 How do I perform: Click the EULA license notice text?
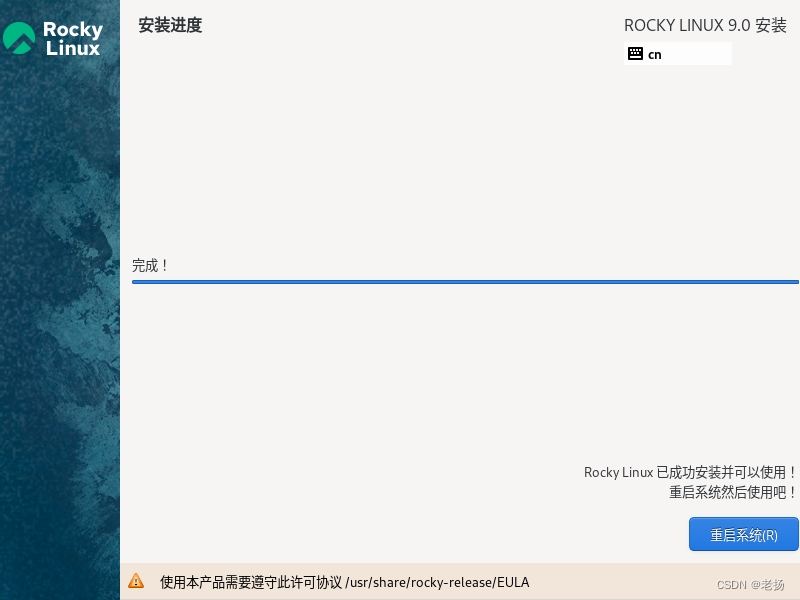pos(344,582)
